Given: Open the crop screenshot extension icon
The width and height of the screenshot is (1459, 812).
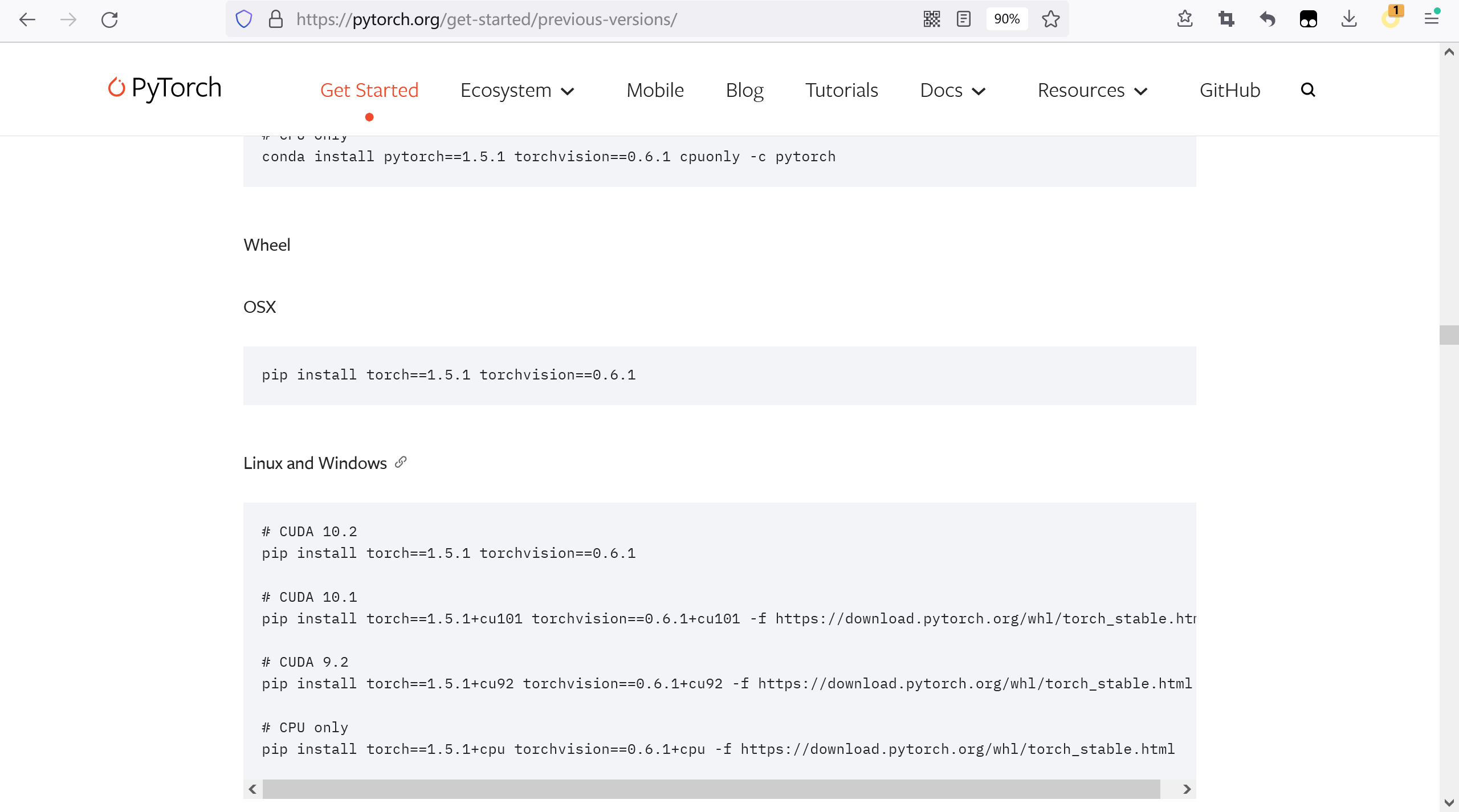Looking at the screenshot, I should pyautogui.click(x=1226, y=19).
